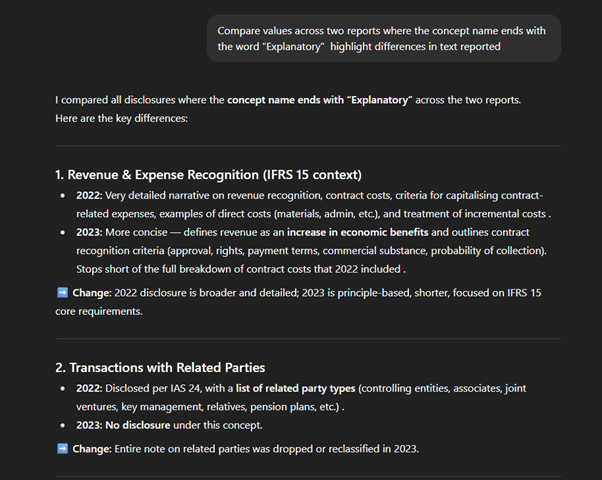Viewport: 602px width, 480px height.
Task: Click the blue arrow icon before related-parties Change
Action: pos(62,447)
